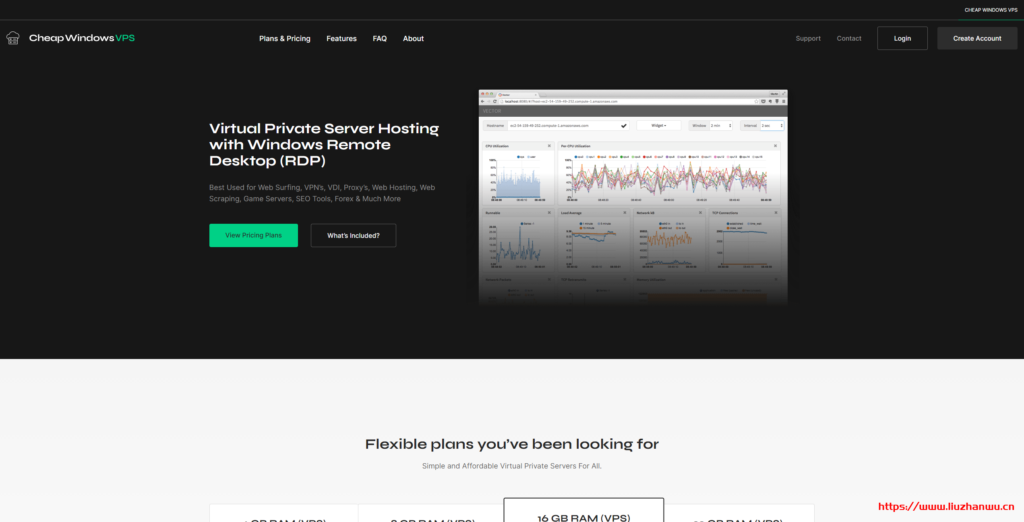
Task: Close the CPU Utilization widget in dashboard image
Action: [551, 146]
